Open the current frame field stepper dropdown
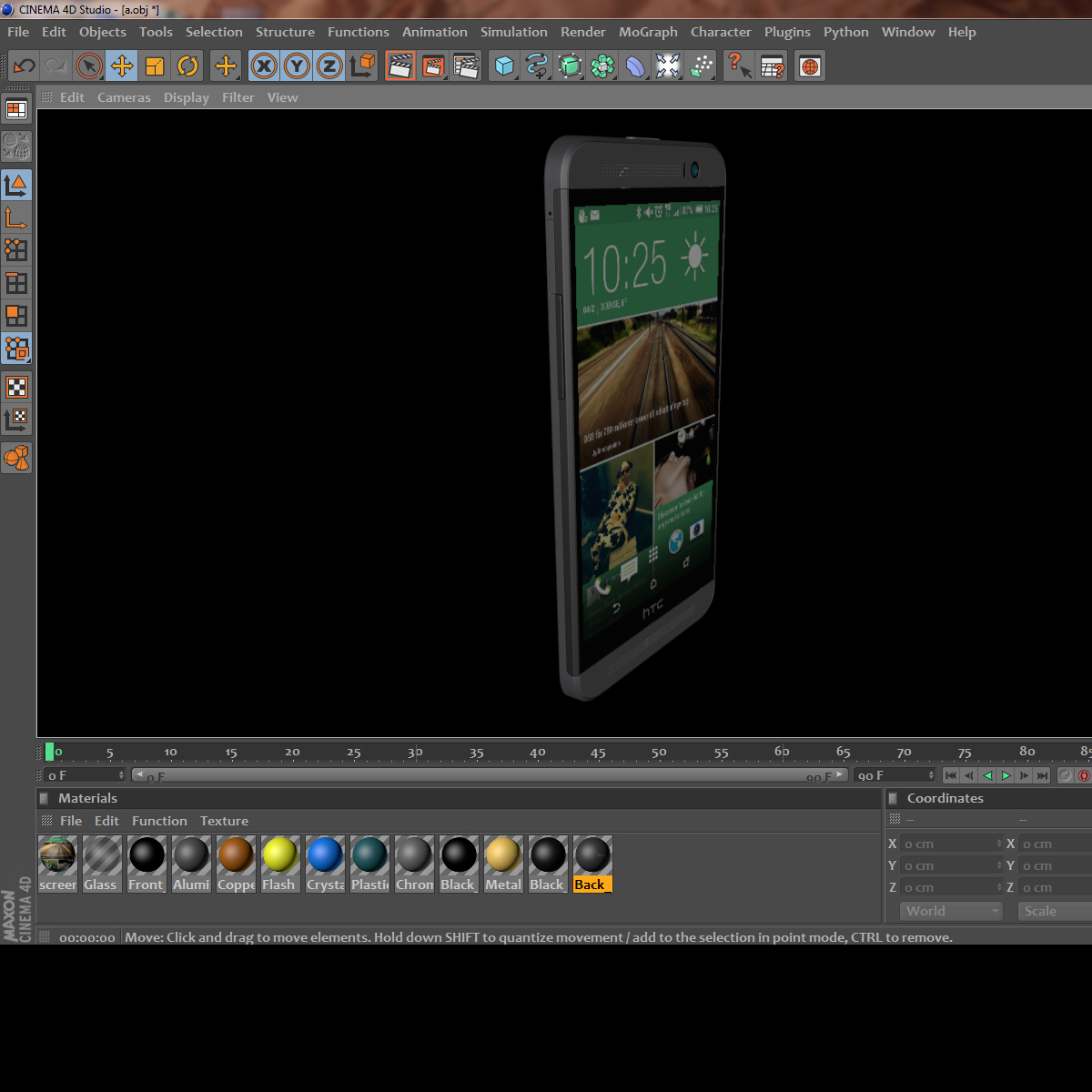1092x1092 pixels. click(x=122, y=774)
